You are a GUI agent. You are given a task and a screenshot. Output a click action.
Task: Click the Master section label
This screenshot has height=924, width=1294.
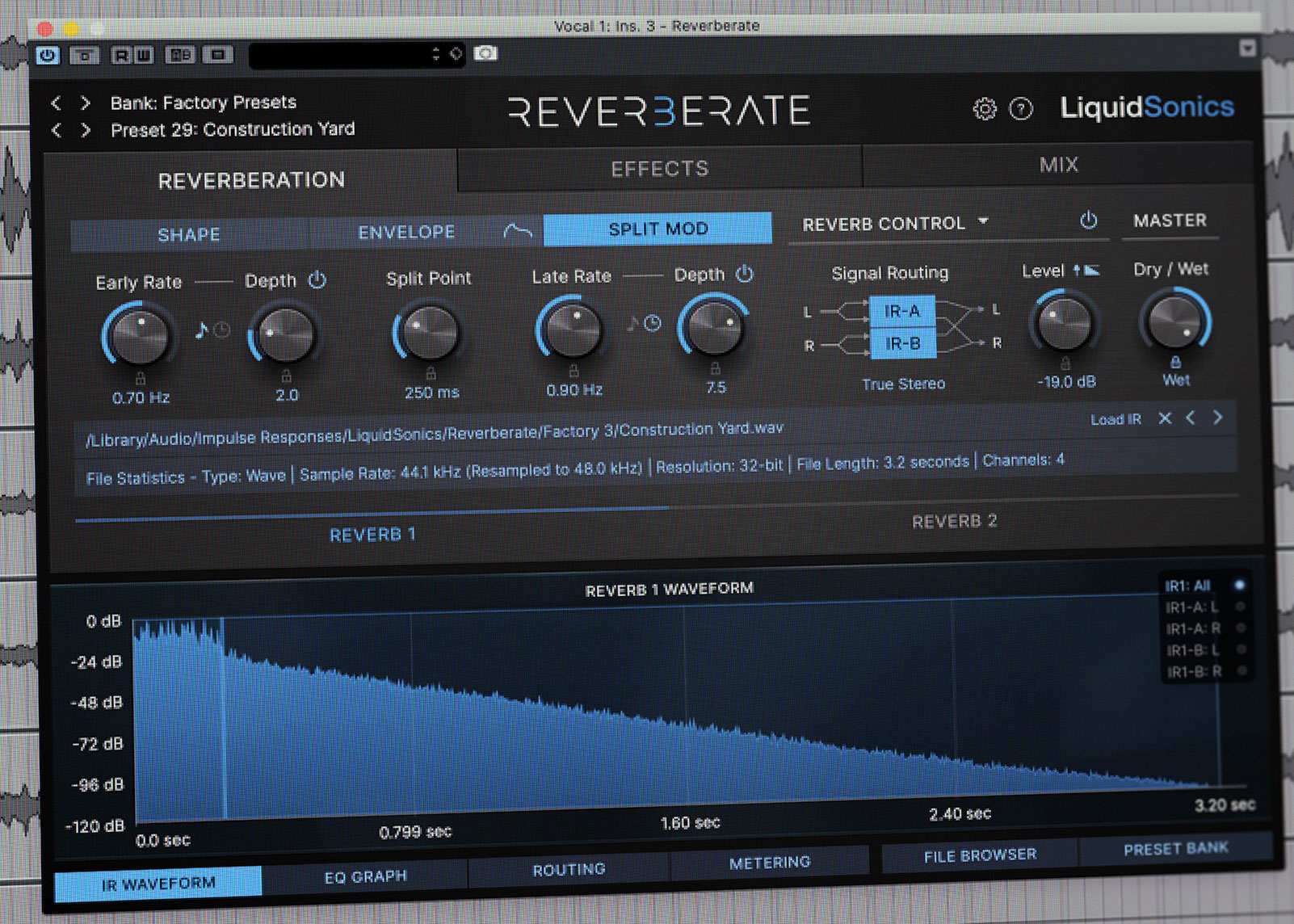(1170, 220)
